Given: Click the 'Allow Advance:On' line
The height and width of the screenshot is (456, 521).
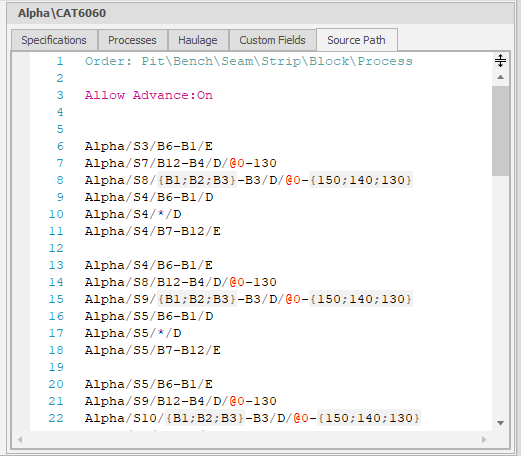Looking at the screenshot, I should point(149,95).
